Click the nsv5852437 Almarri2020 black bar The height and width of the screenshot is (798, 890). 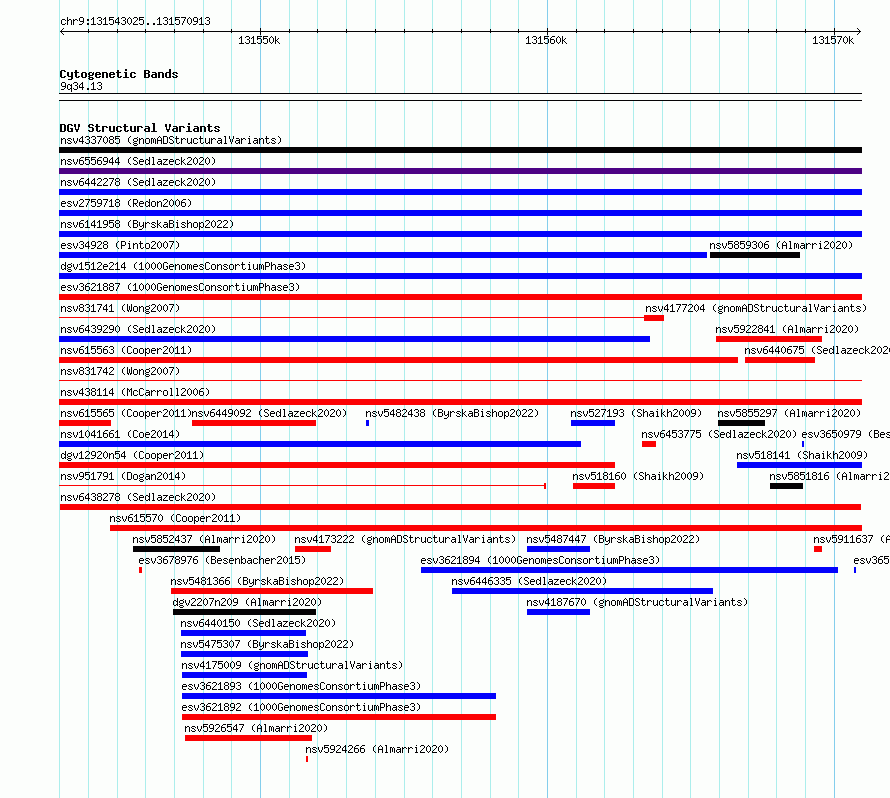pyautogui.click(x=177, y=549)
